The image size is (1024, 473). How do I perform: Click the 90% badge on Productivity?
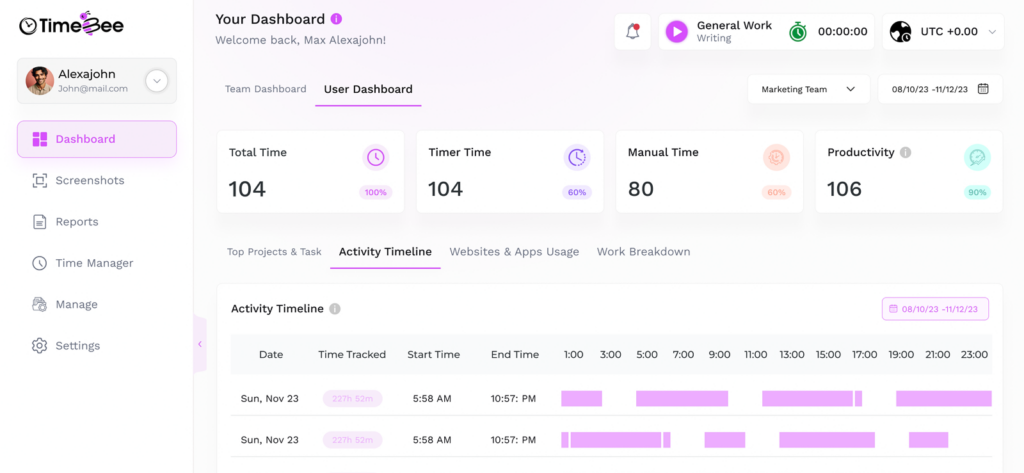977,193
